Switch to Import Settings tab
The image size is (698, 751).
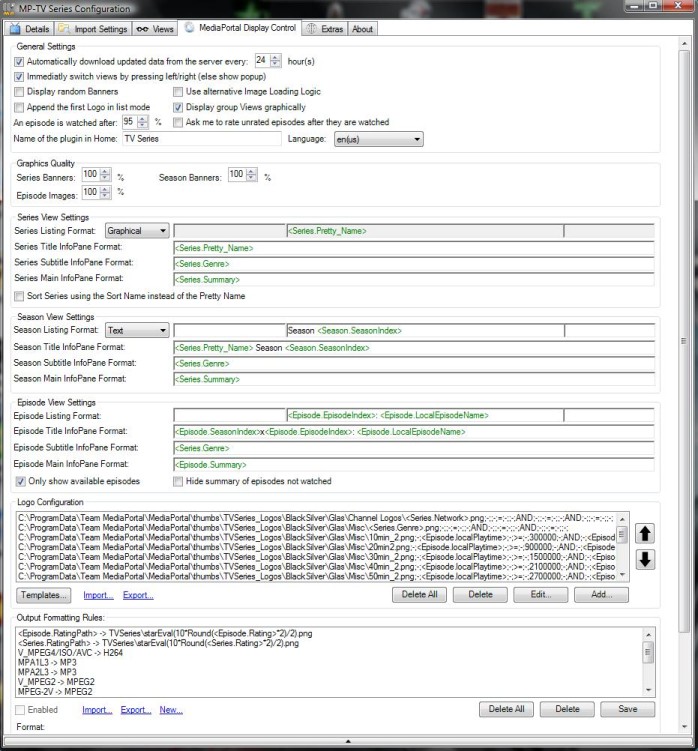(x=93, y=29)
